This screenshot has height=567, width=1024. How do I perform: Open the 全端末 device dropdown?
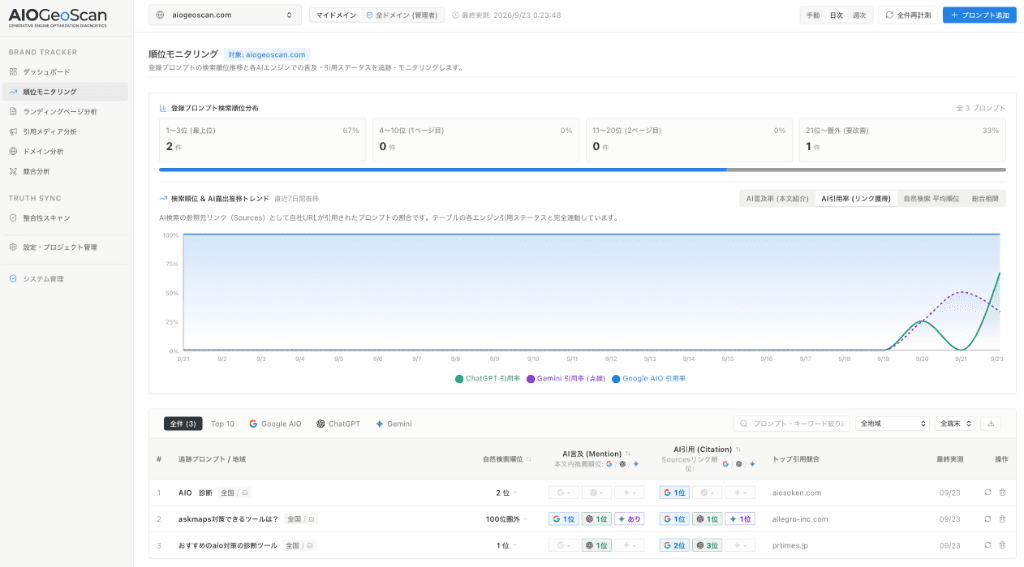pyautogui.click(x=955, y=423)
